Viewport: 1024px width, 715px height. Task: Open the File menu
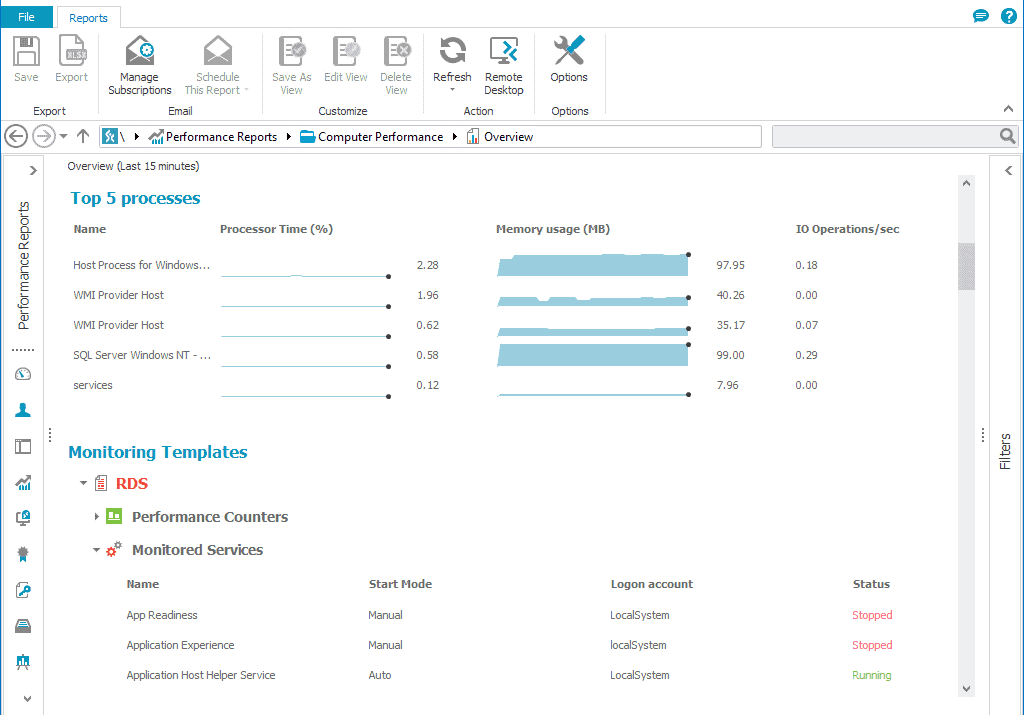tap(26, 17)
